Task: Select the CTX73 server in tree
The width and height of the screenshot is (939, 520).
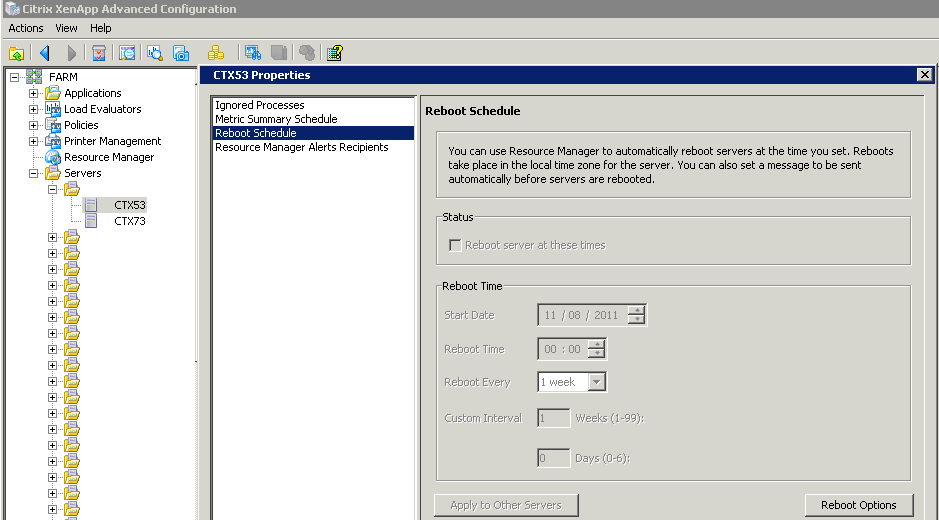Action: pos(129,221)
